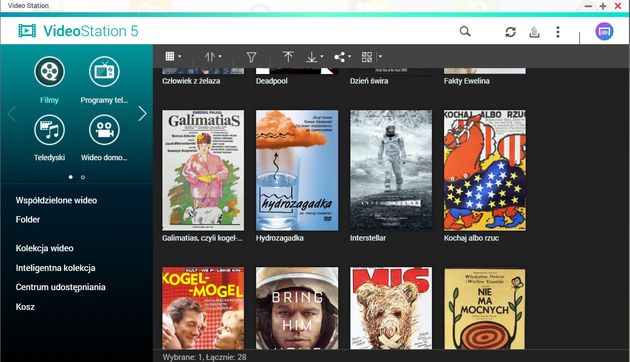Select the Kogel-Mogel movie poster
630x362 pixels.
click(203, 308)
